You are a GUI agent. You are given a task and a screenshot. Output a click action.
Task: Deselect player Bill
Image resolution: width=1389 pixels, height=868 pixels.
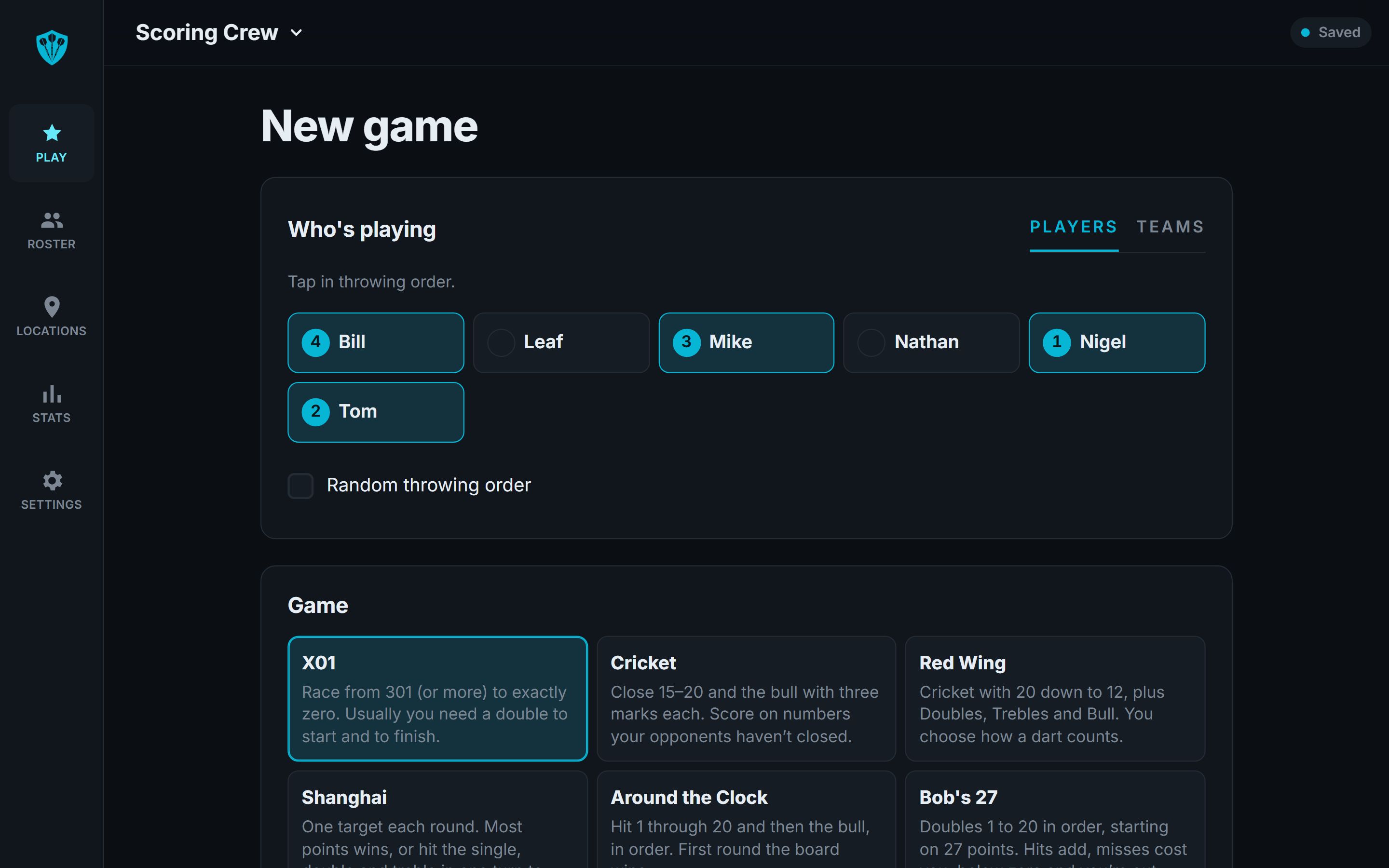pos(375,343)
